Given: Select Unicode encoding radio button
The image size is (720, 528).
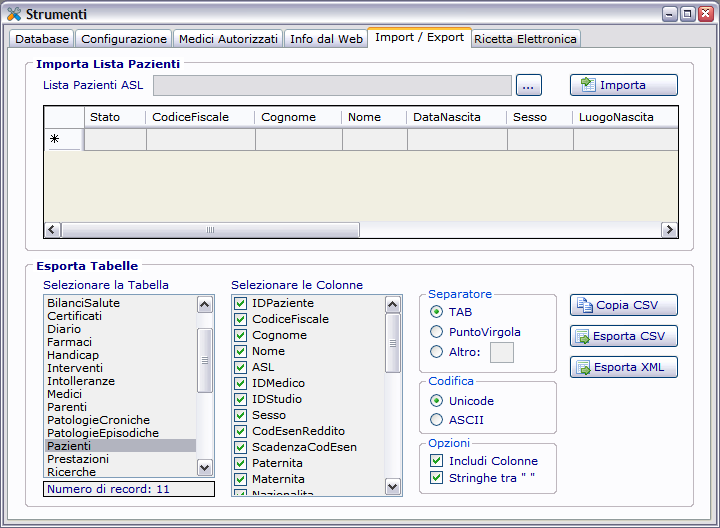Looking at the screenshot, I should pos(436,401).
